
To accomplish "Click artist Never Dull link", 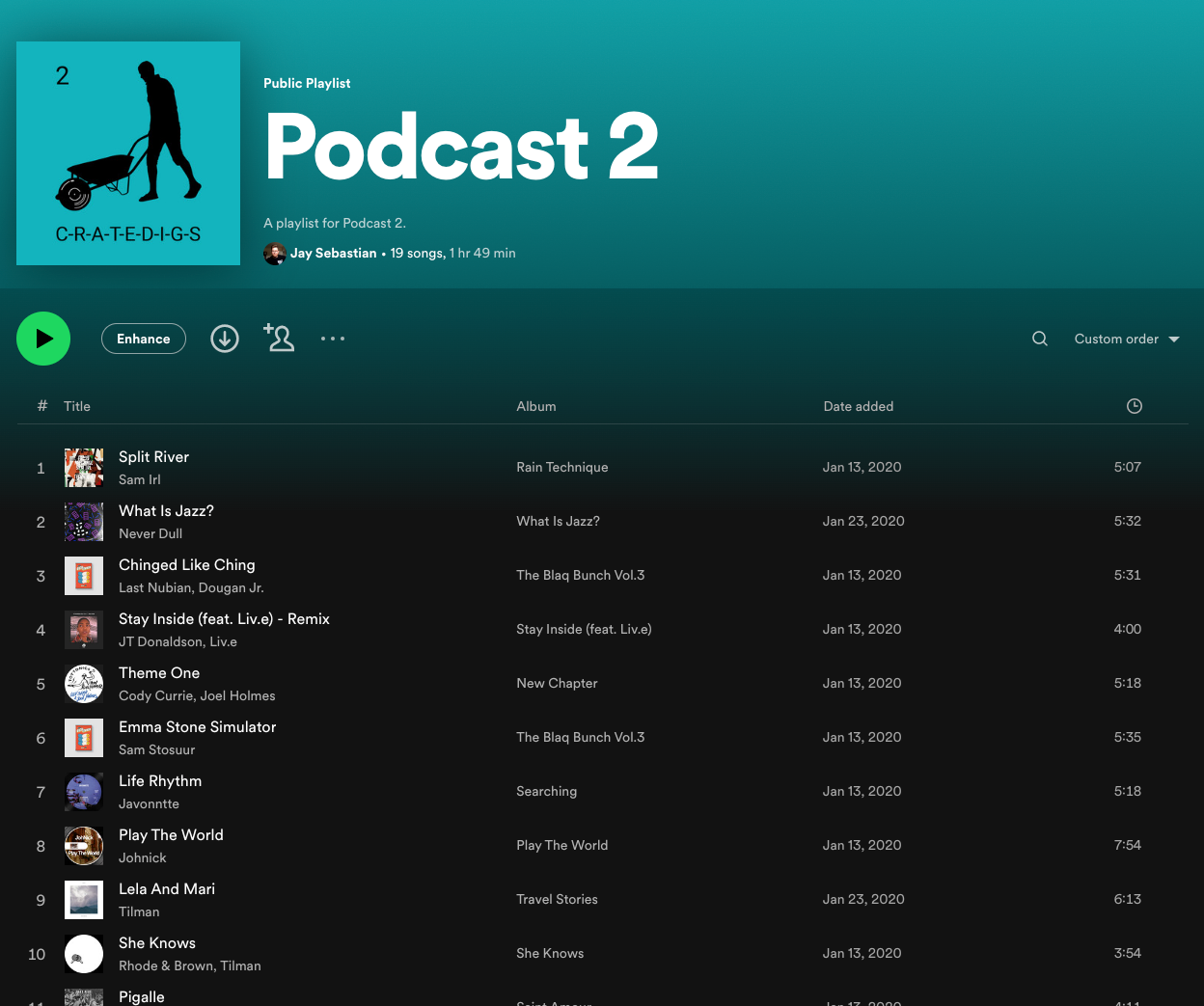I will tap(150, 533).
